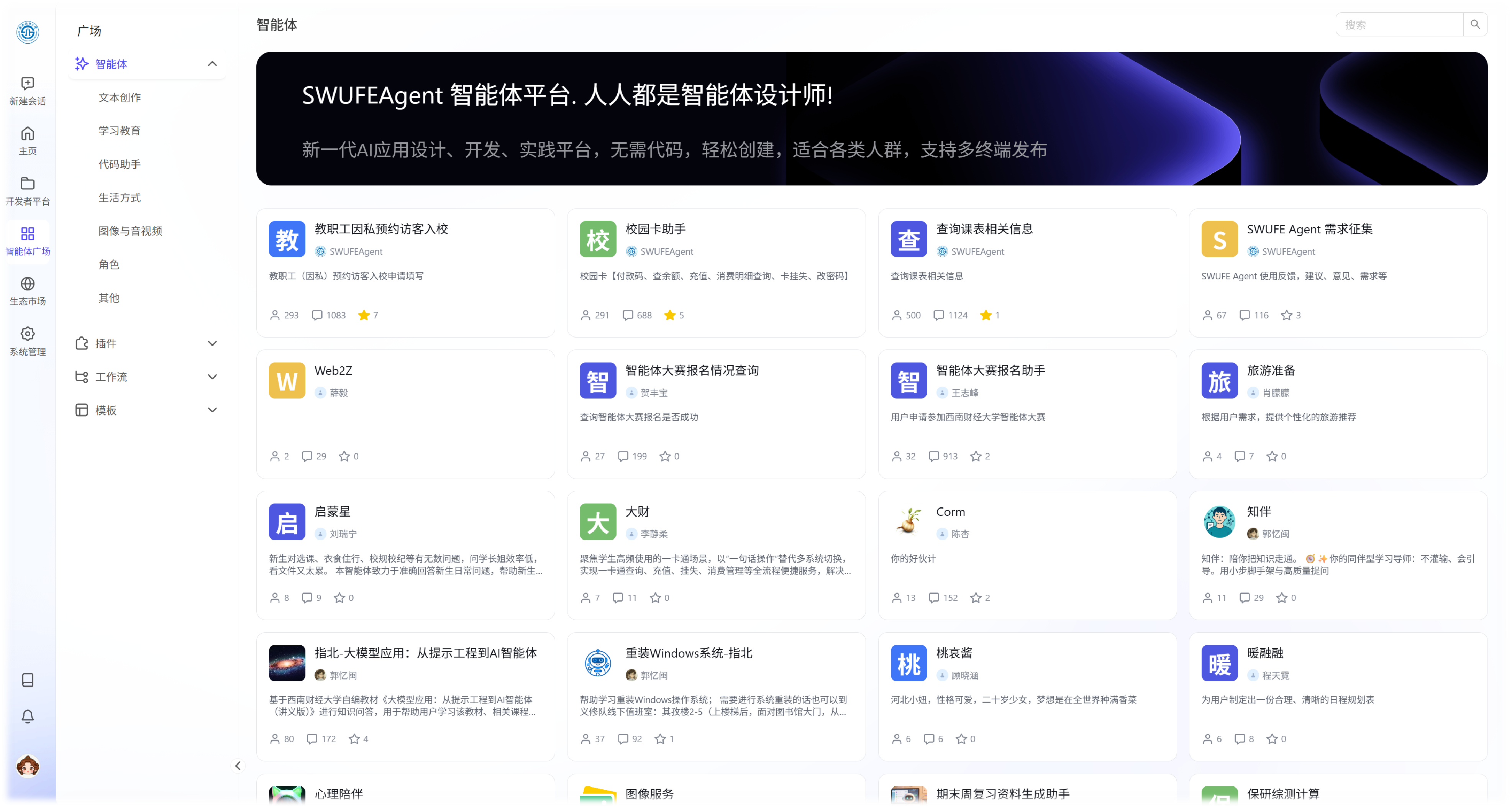Click the new conversation icon

28,84
